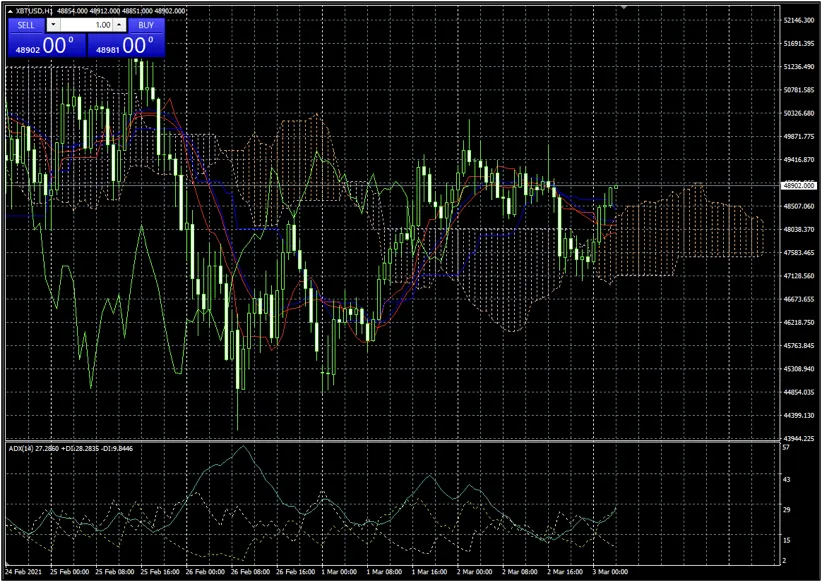822x582 pixels.
Task: Click the 25 Feb 08:00 time label
Action: click(x=115, y=572)
